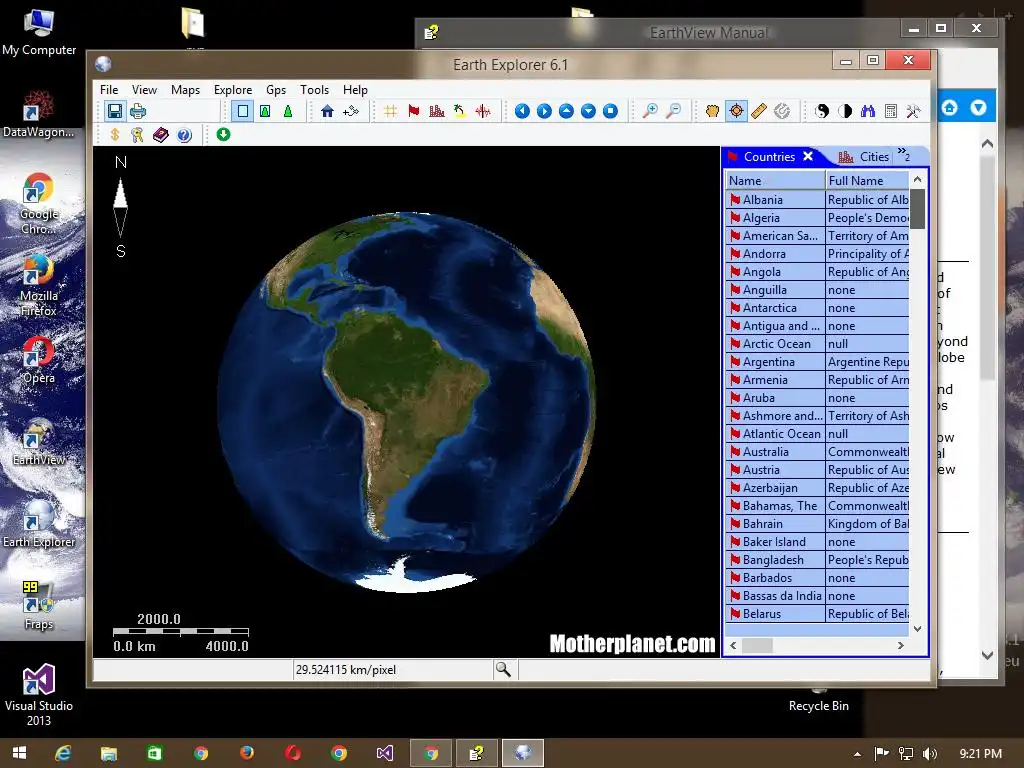Open the File menu
Screen dimensions: 1024x768
pos(109,89)
